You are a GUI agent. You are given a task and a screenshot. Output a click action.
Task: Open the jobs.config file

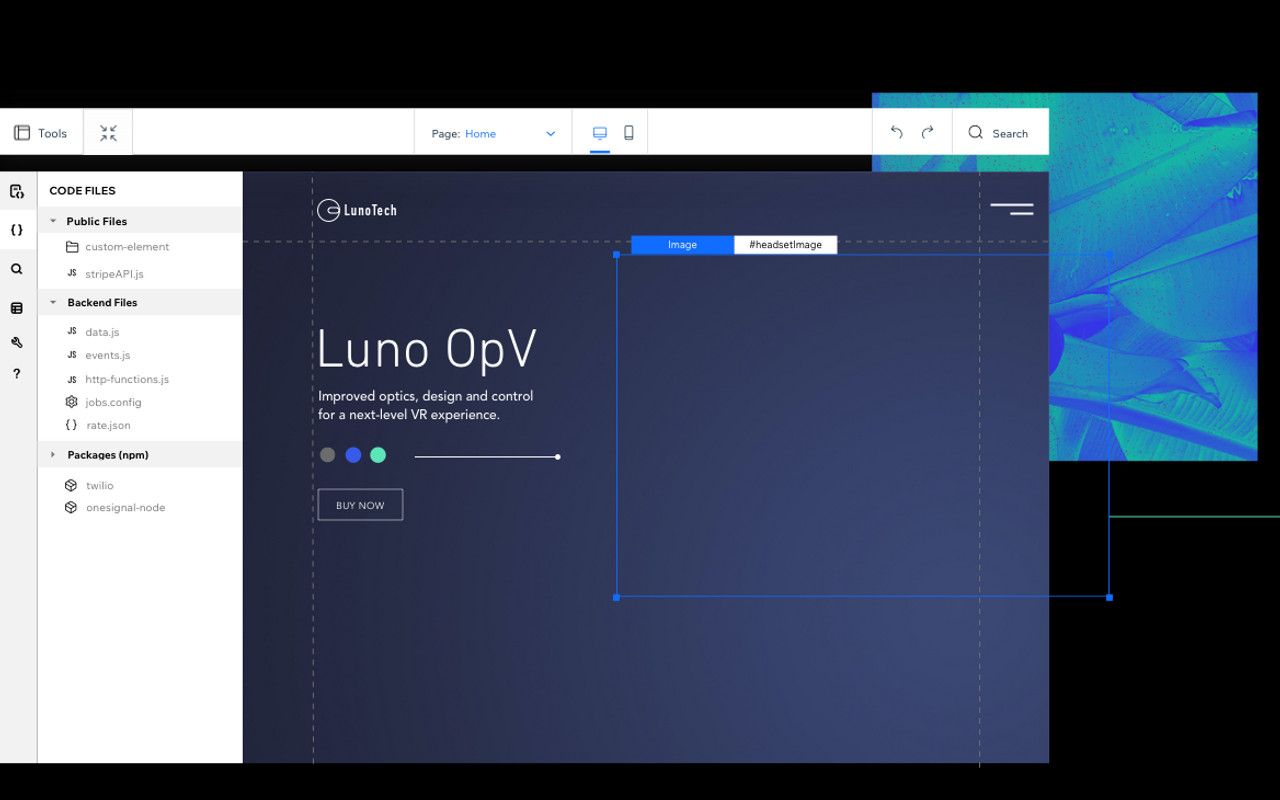pos(103,402)
